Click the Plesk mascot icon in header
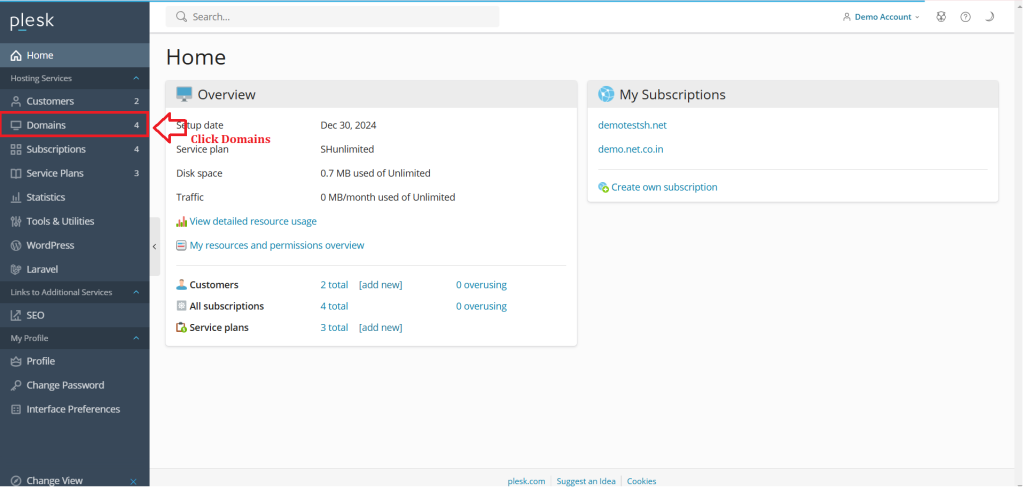Viewport: 1024px width, 490px height. pyautogui.click(x=941, y=17)
